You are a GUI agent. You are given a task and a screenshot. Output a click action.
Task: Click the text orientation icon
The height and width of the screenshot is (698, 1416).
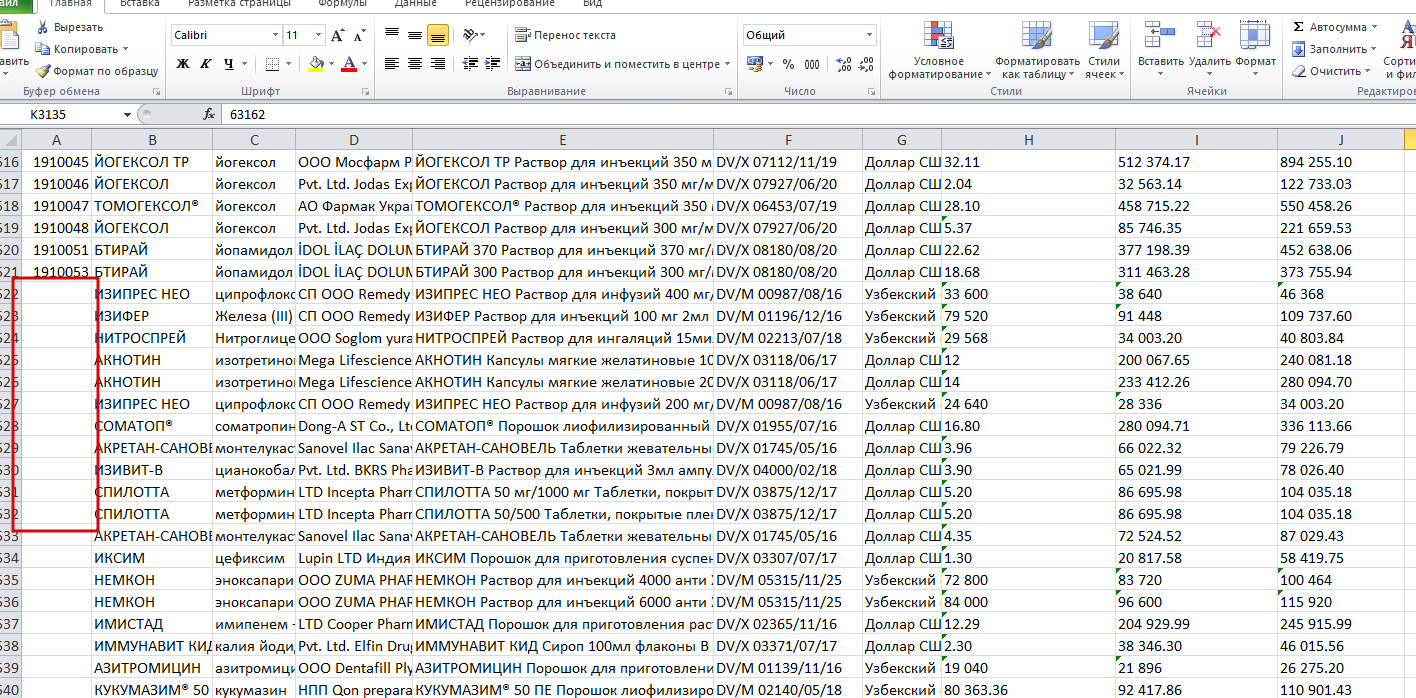pos(471,36)
